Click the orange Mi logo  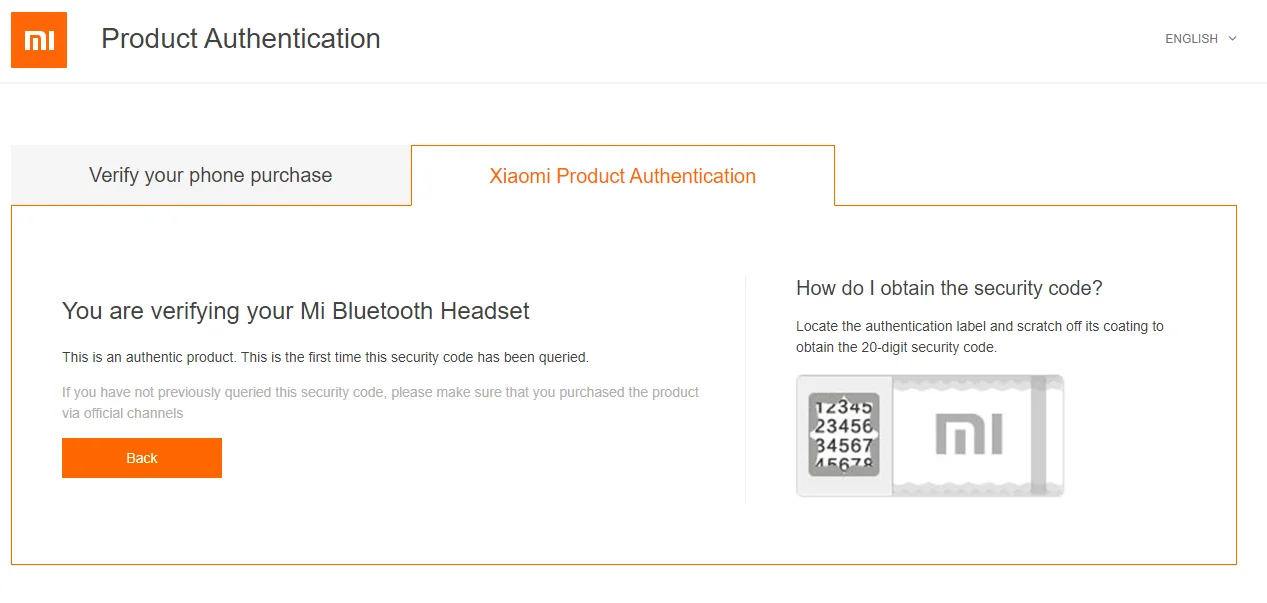click(39, 40)
